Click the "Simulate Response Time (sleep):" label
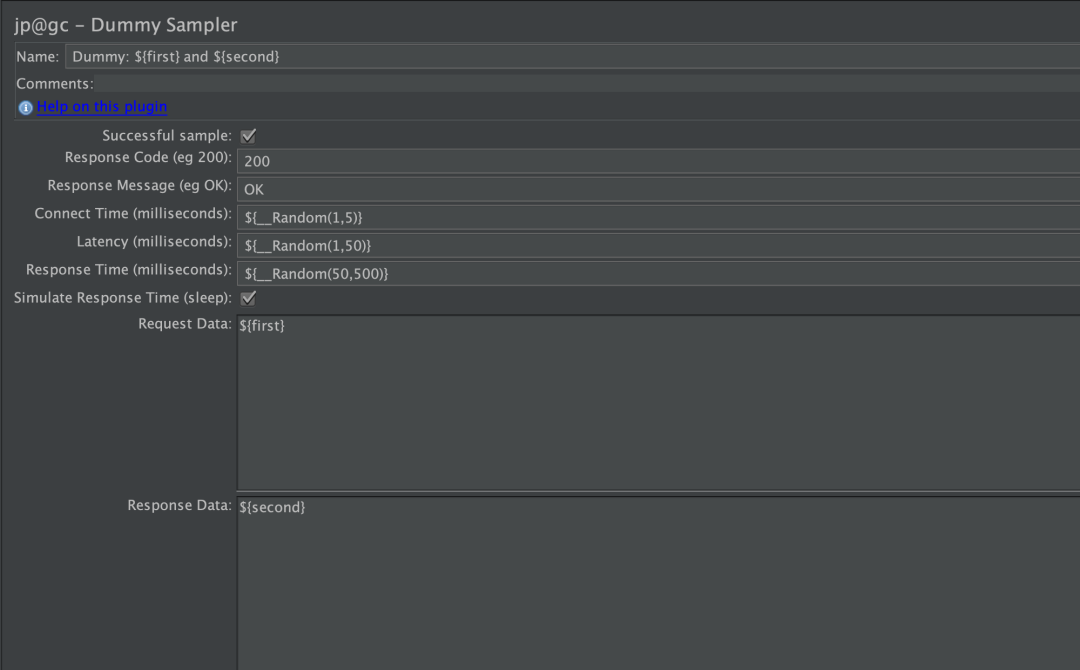The width and height of the screenshot is (1080, 670). point(123,298)
